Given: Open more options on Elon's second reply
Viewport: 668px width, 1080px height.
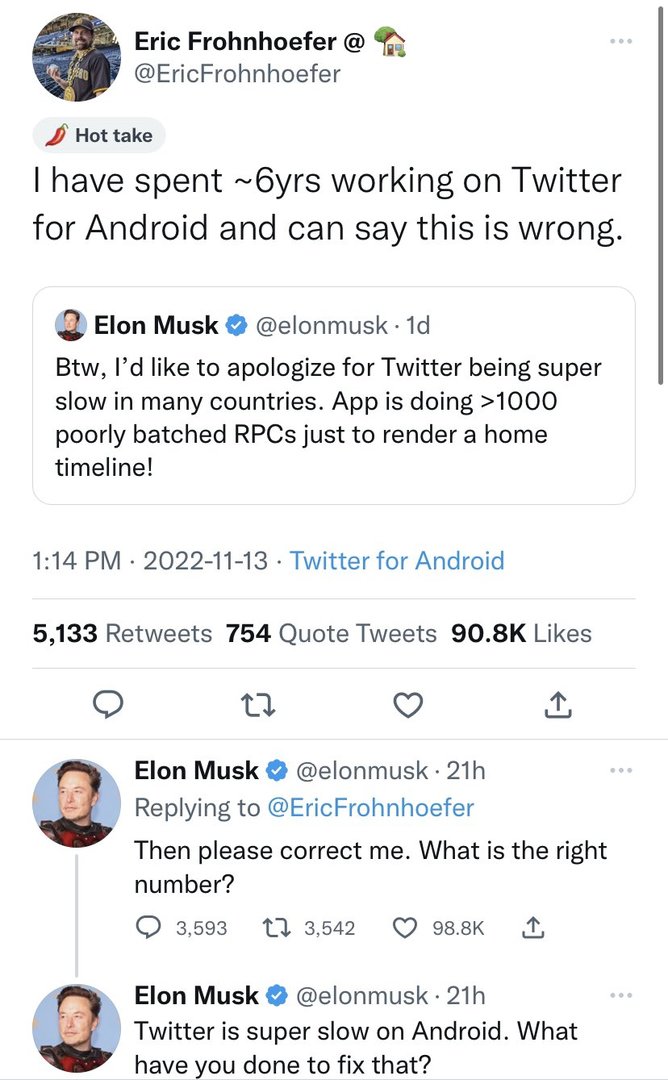Looking at the screenshot, I should [621, 995].
